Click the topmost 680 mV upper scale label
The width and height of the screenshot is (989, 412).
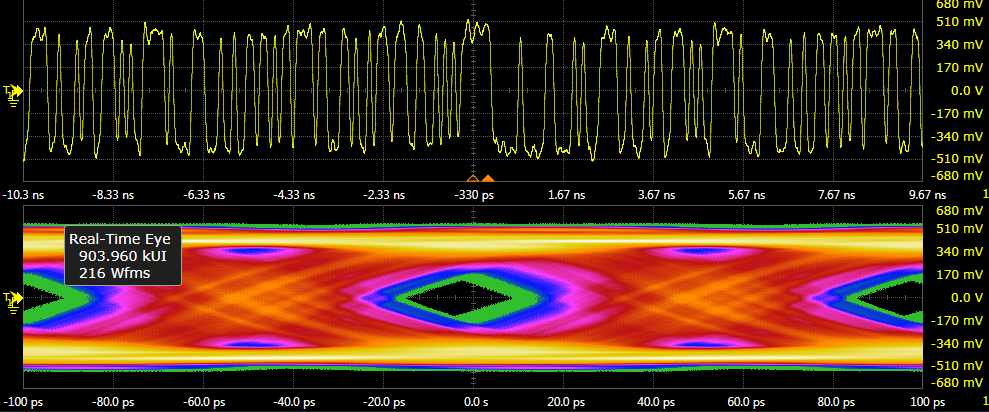click(958, 3)
